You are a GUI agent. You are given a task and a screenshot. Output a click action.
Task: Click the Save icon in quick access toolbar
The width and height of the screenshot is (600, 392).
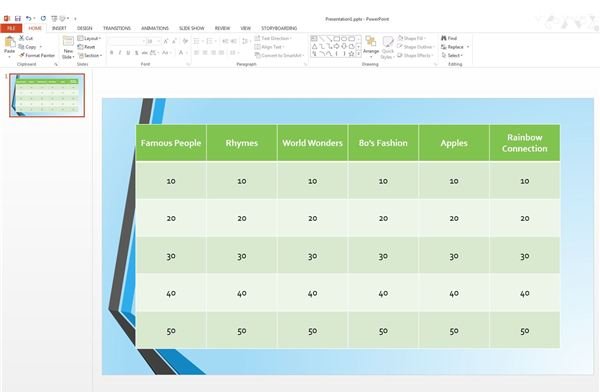(x=18, y=18)
